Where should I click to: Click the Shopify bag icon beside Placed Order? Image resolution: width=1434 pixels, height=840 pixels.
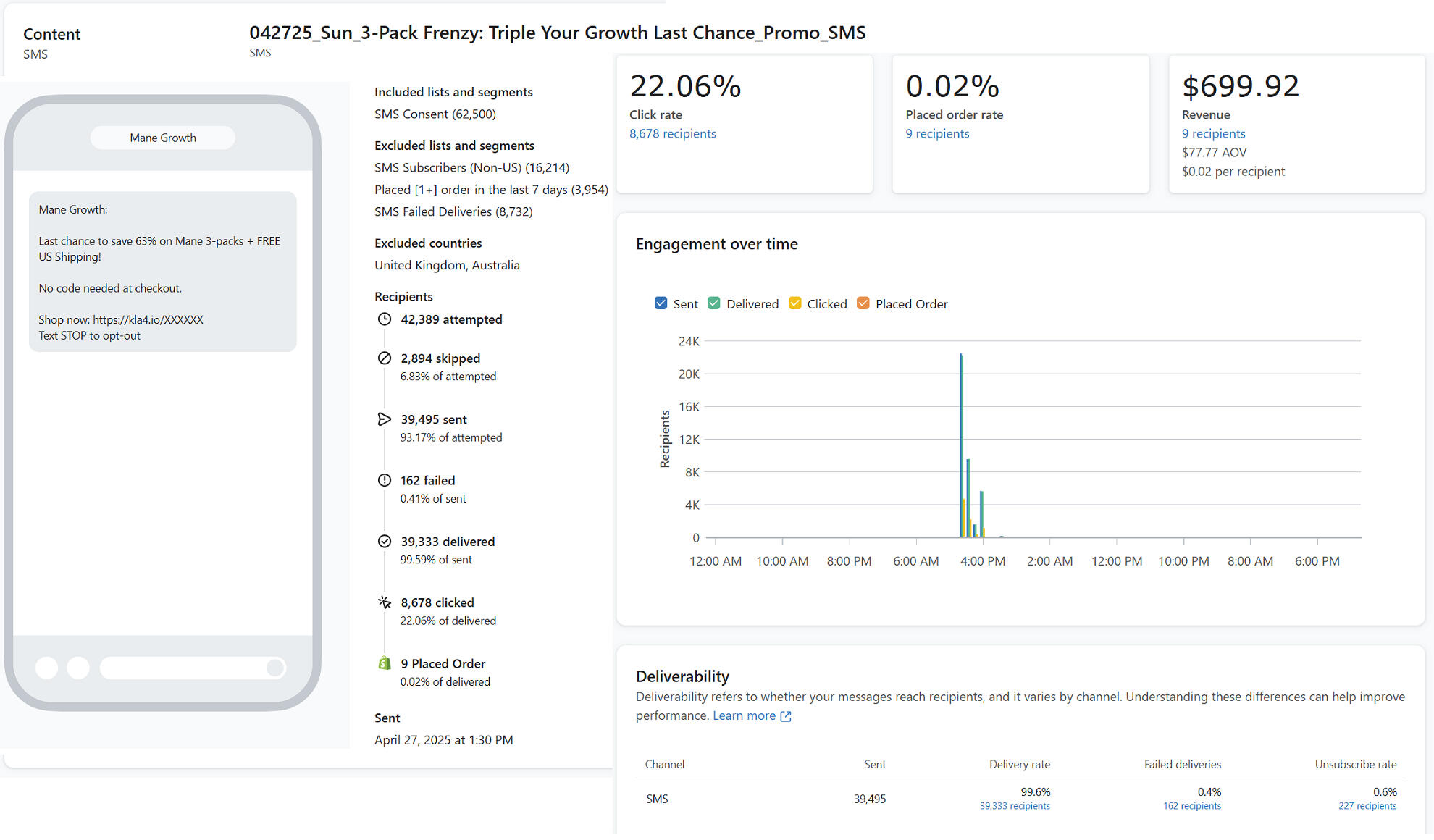(385, 663)
